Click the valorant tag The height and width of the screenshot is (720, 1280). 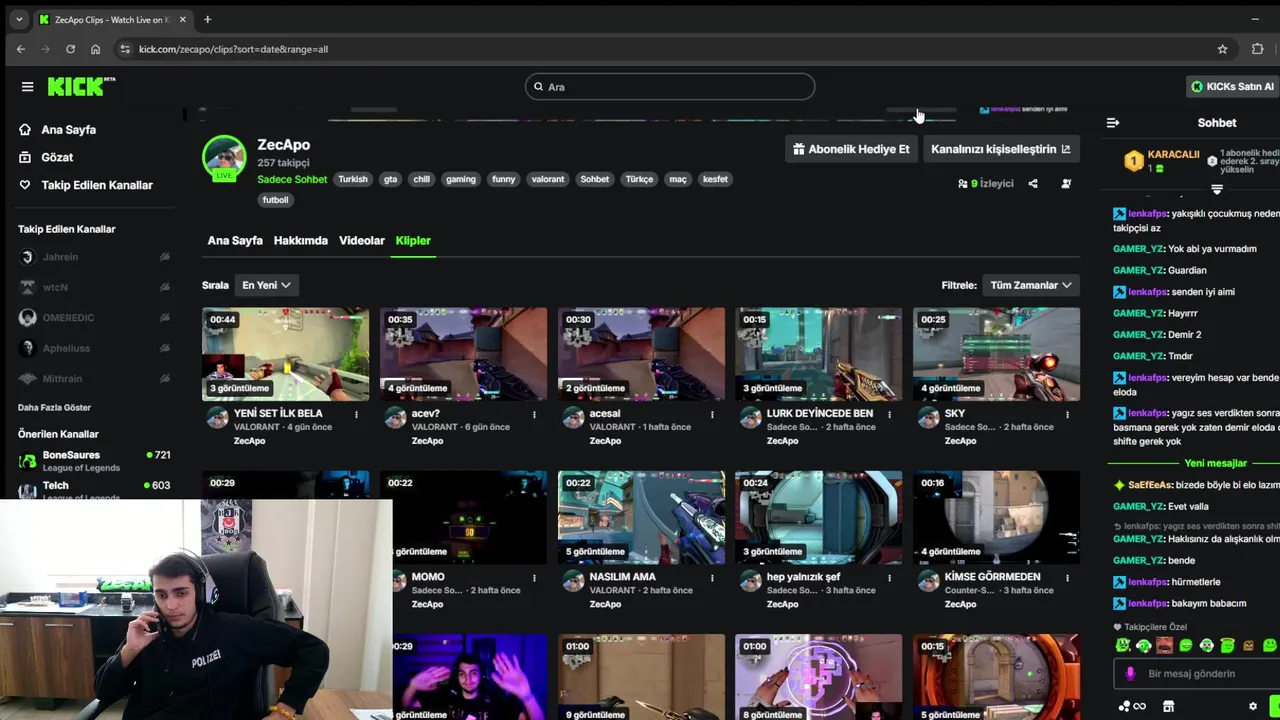548,180
